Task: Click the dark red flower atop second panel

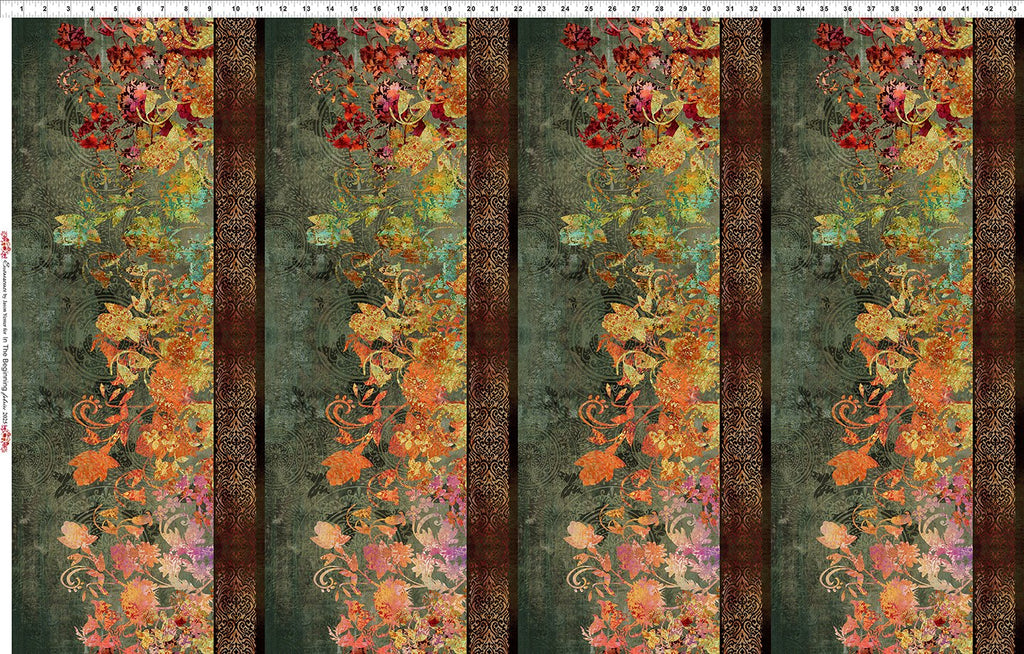Action: 326,38
